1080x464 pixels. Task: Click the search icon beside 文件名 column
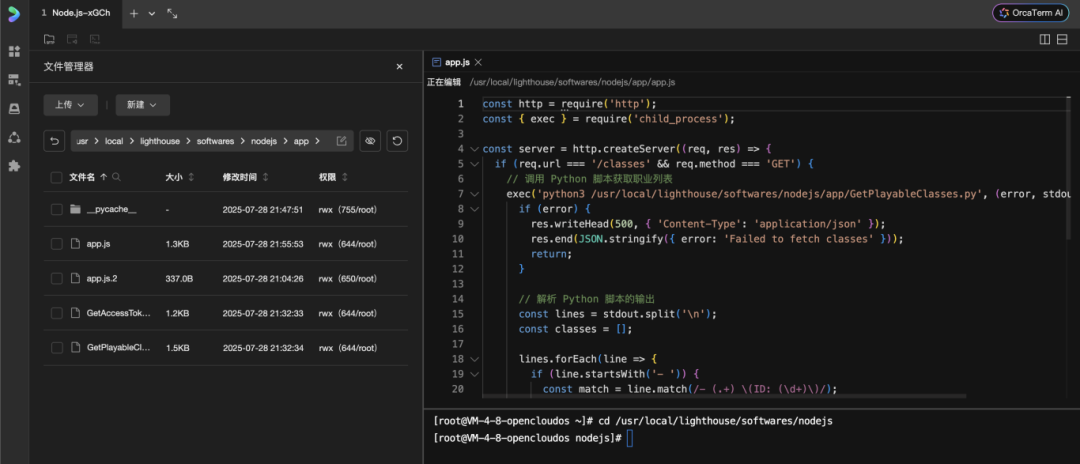click(x=116, y=177)
